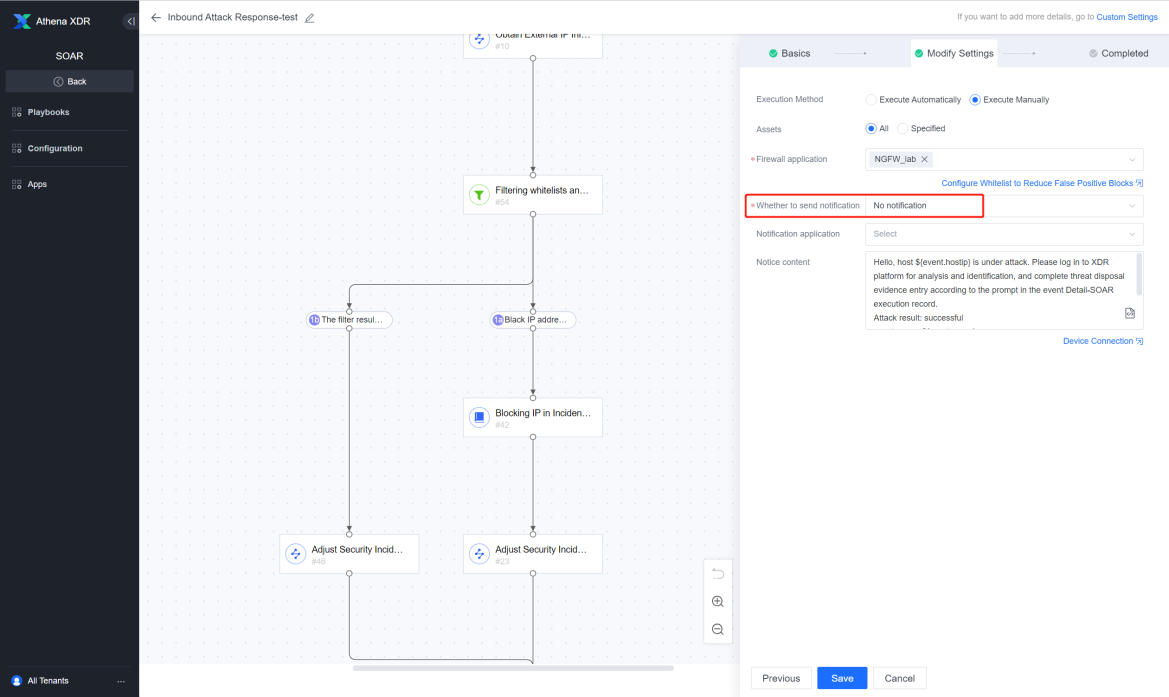Save the playbook settings
This screenshot has height=697, width=1169.
(842, 678)
